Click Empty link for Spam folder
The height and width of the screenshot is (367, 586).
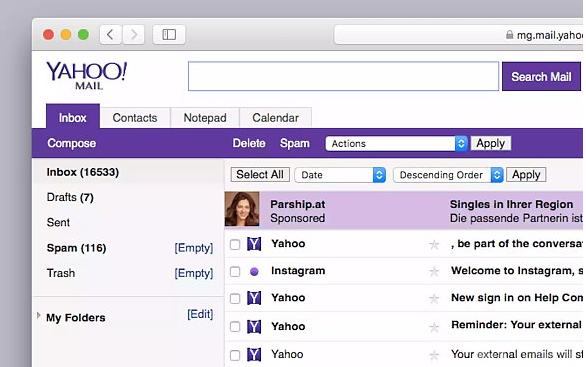(194, 248)
